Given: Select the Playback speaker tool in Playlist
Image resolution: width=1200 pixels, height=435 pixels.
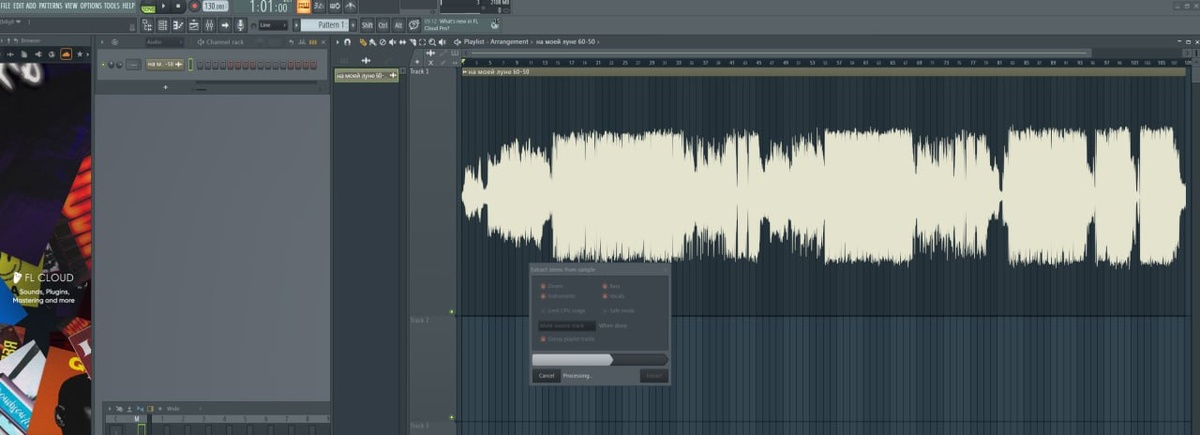Looking at the screenshot, I should pyautogui.click(x=442, y=42).
